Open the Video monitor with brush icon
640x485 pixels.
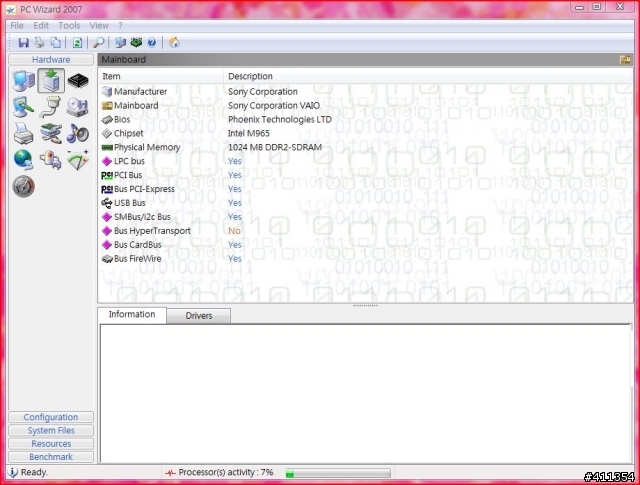coord(24,107)
